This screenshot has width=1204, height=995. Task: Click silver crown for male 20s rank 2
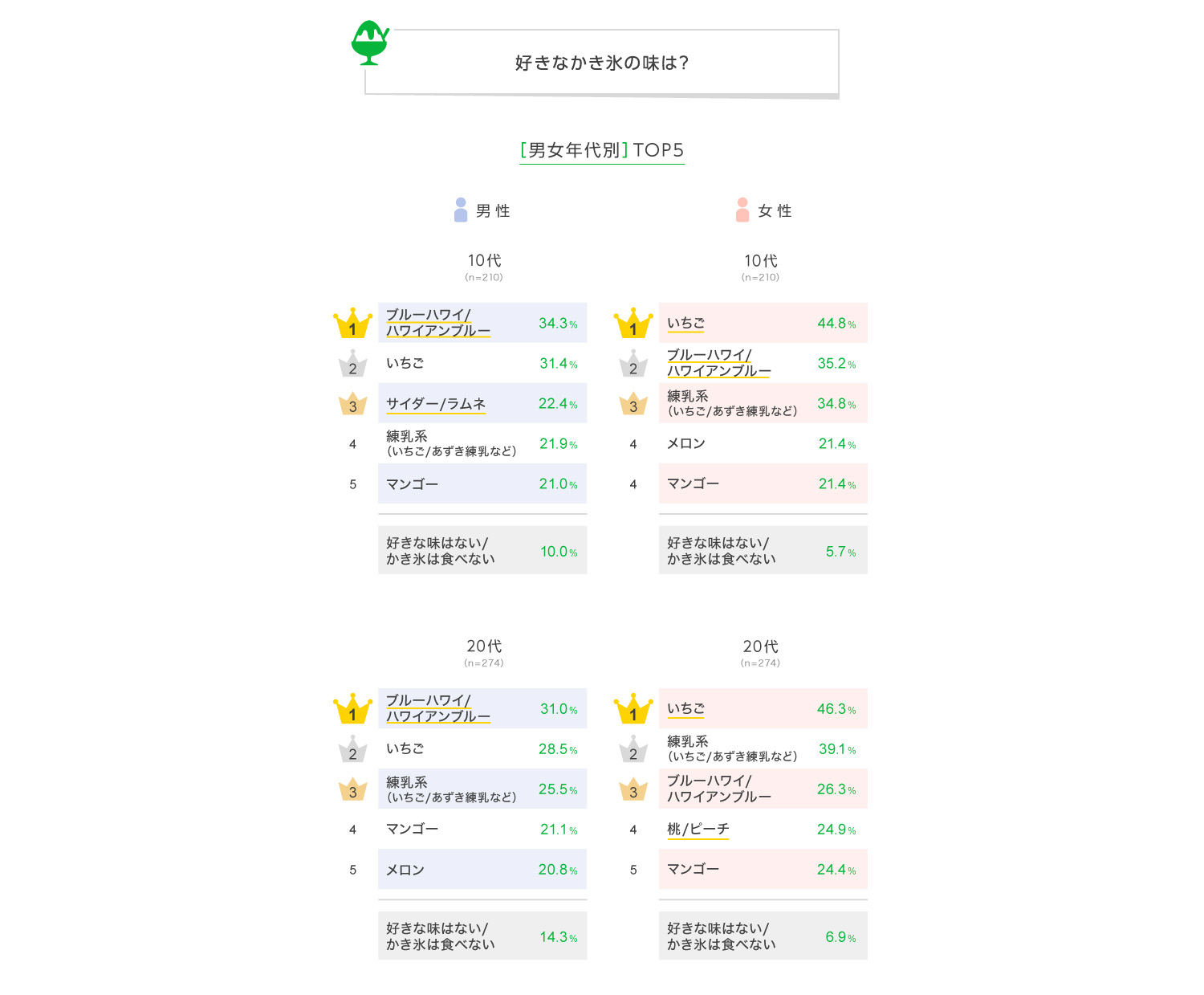(352, 749)
